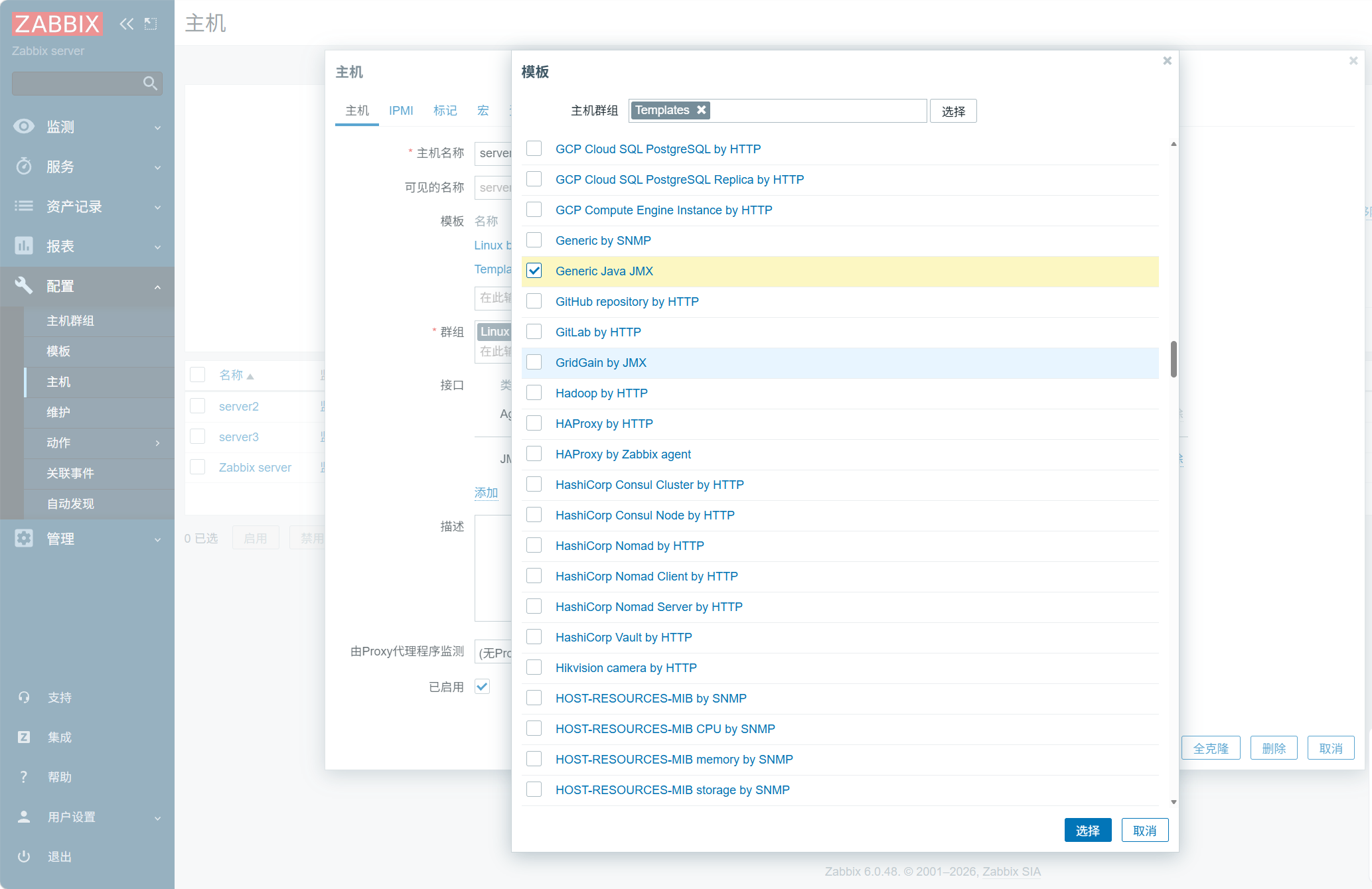Click the 添加 interface link
The height and width of the screenshot is (889, 1372).
click(x=486, y=492)
